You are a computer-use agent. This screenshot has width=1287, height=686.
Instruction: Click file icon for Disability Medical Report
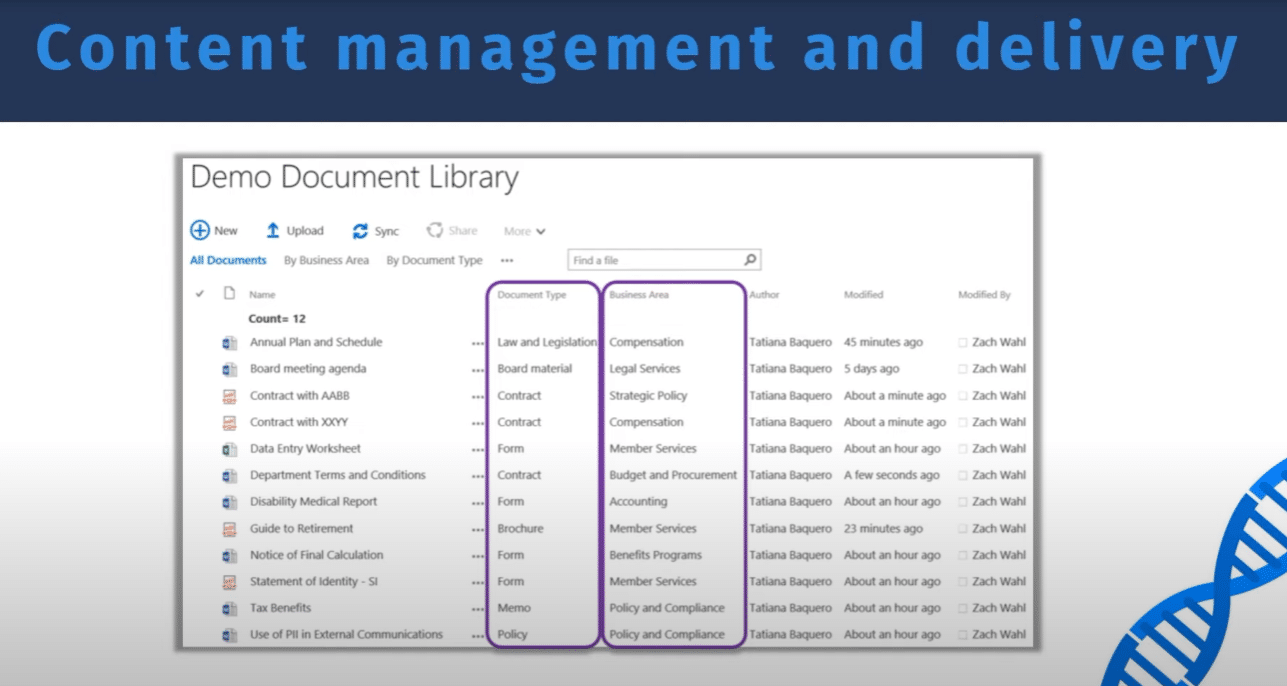point(229,502)
